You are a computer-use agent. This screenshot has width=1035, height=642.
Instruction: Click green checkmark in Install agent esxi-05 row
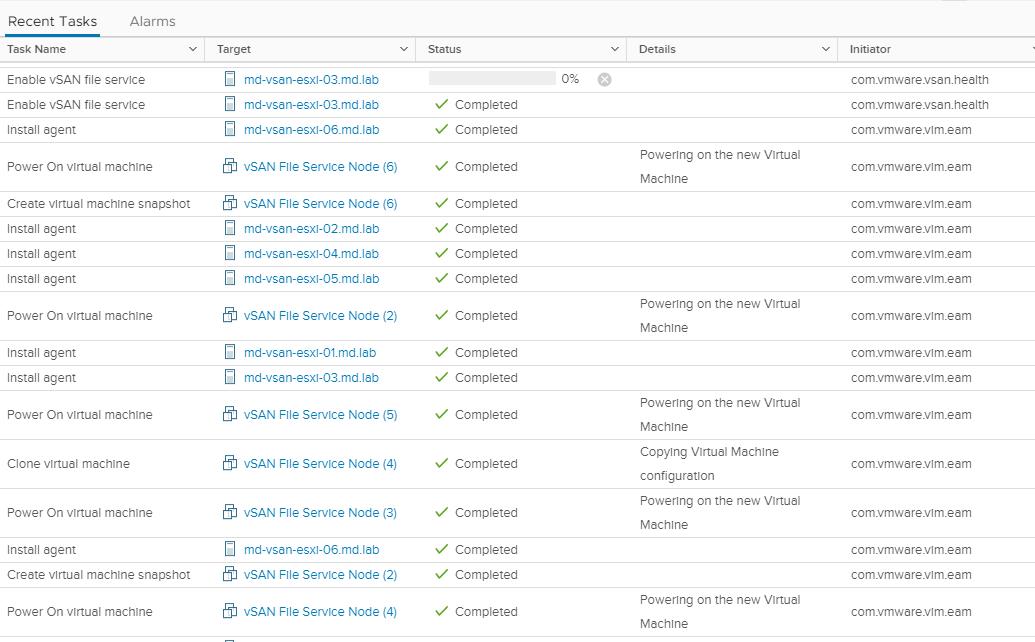coord(442,278)
